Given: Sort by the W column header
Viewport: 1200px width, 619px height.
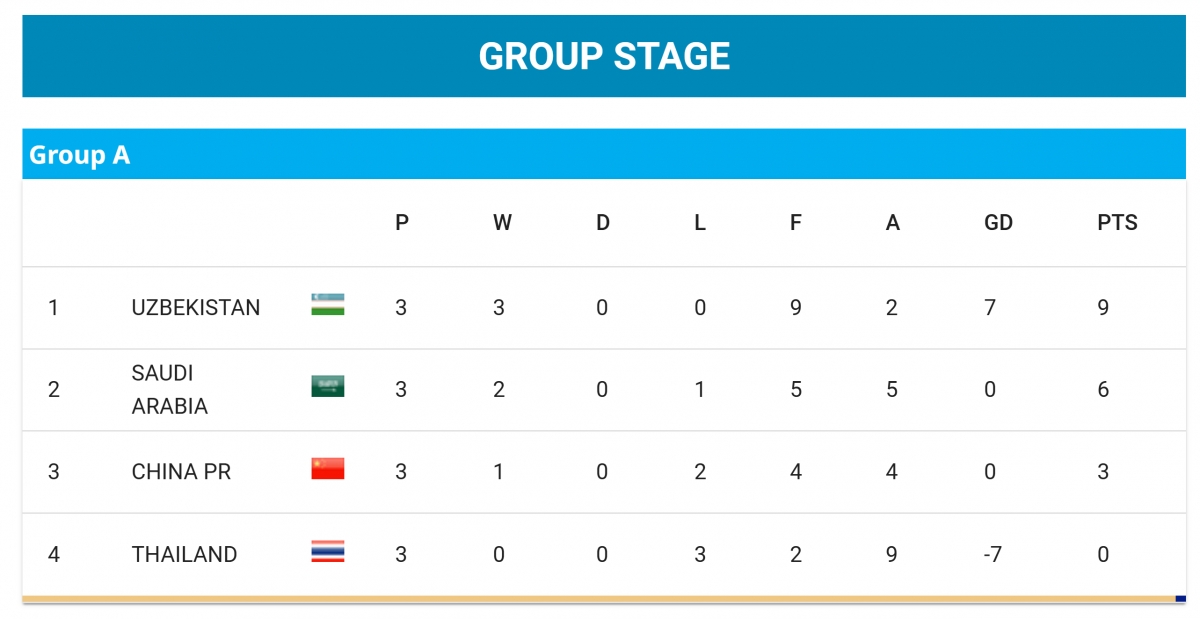Looking at the screenshot, I should 502,223.
